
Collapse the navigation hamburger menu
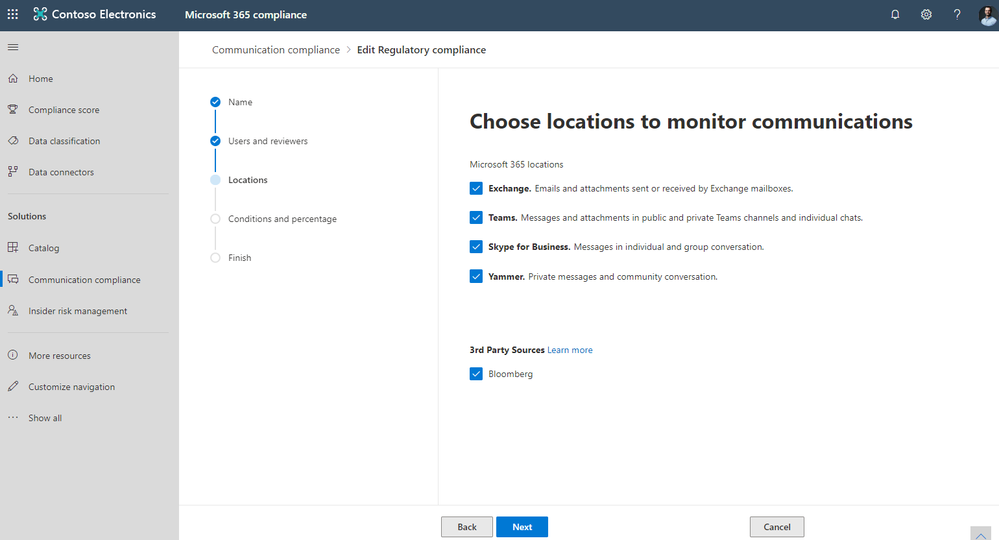coord(13,47)
